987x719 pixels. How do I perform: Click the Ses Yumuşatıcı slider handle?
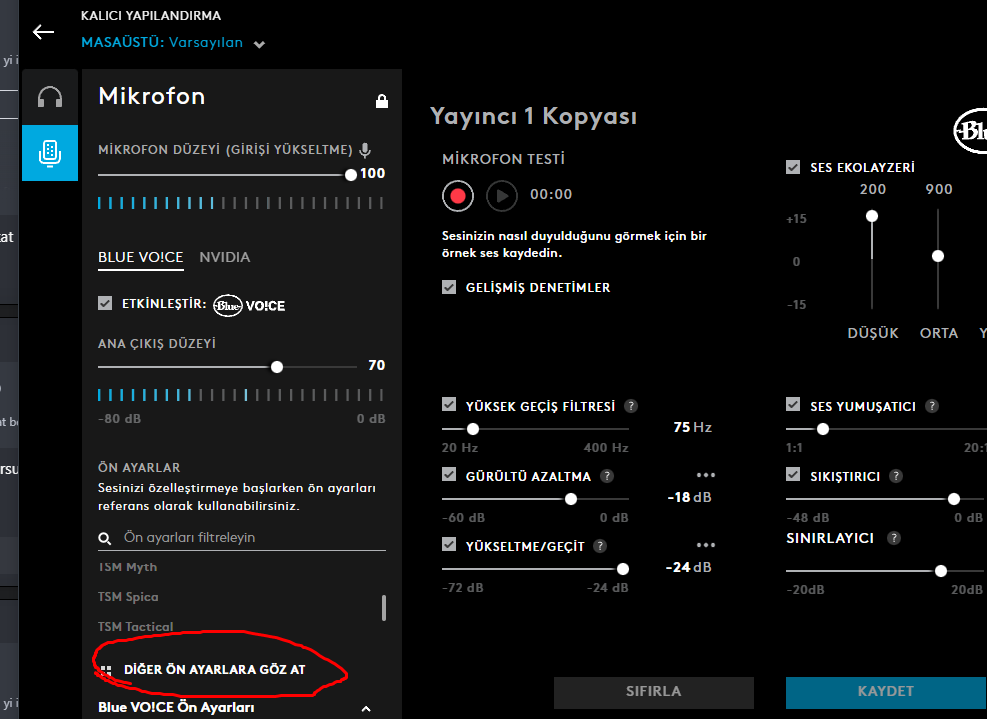coord(822,429)
